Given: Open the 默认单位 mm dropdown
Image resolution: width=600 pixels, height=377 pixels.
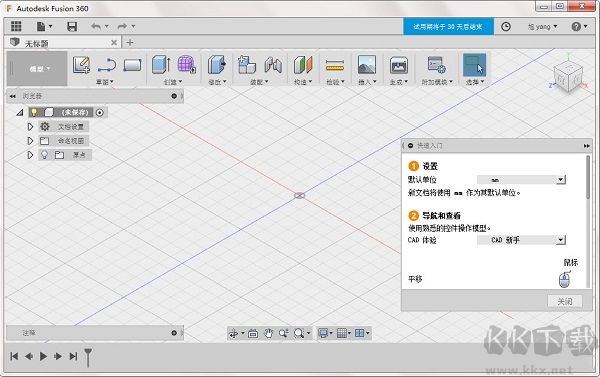Looking at the screenshot, I should click(x=521, y=180).
